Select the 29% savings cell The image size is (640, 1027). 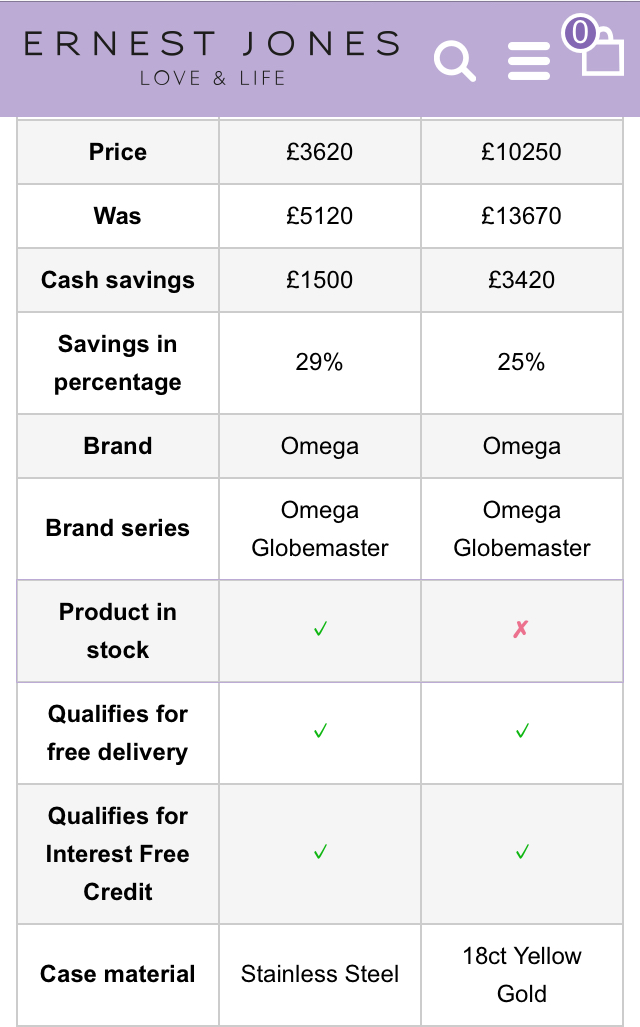(x=320, y=362)
